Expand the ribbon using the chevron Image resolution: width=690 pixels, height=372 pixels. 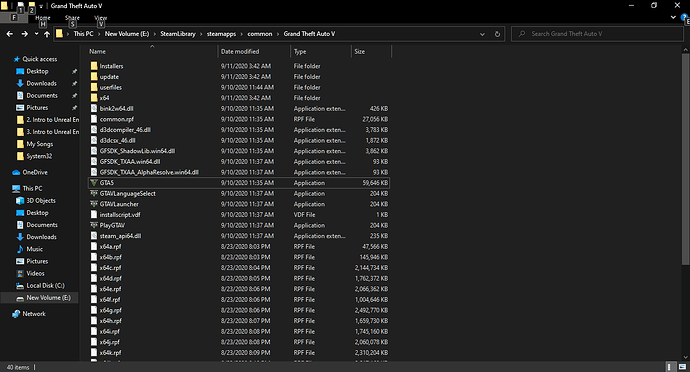pyautogui.click(x=673, y=18)
